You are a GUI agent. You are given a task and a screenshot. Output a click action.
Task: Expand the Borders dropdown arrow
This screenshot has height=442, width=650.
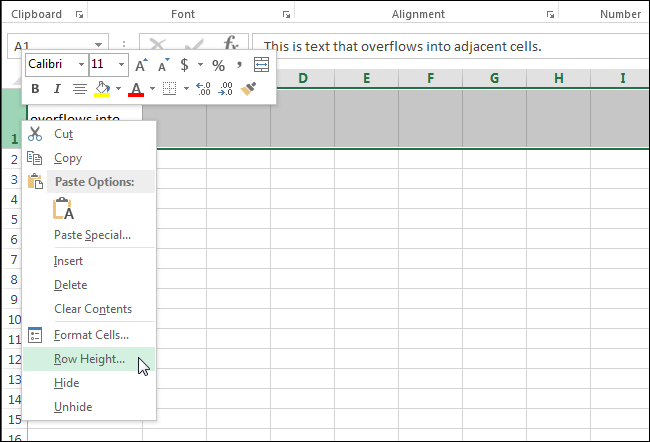click(186, 89)
